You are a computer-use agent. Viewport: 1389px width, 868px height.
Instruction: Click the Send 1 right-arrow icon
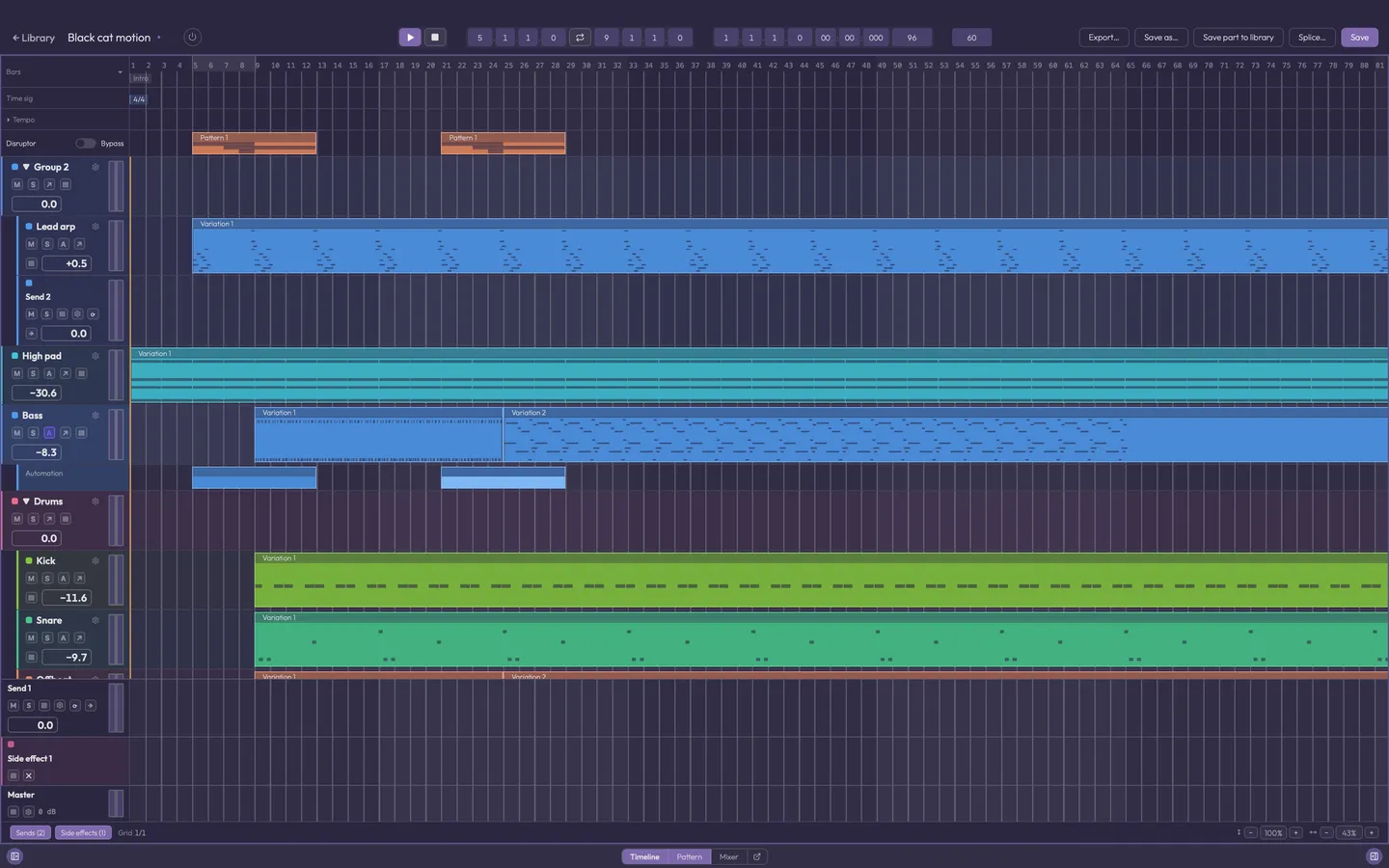tap(91, 706)
